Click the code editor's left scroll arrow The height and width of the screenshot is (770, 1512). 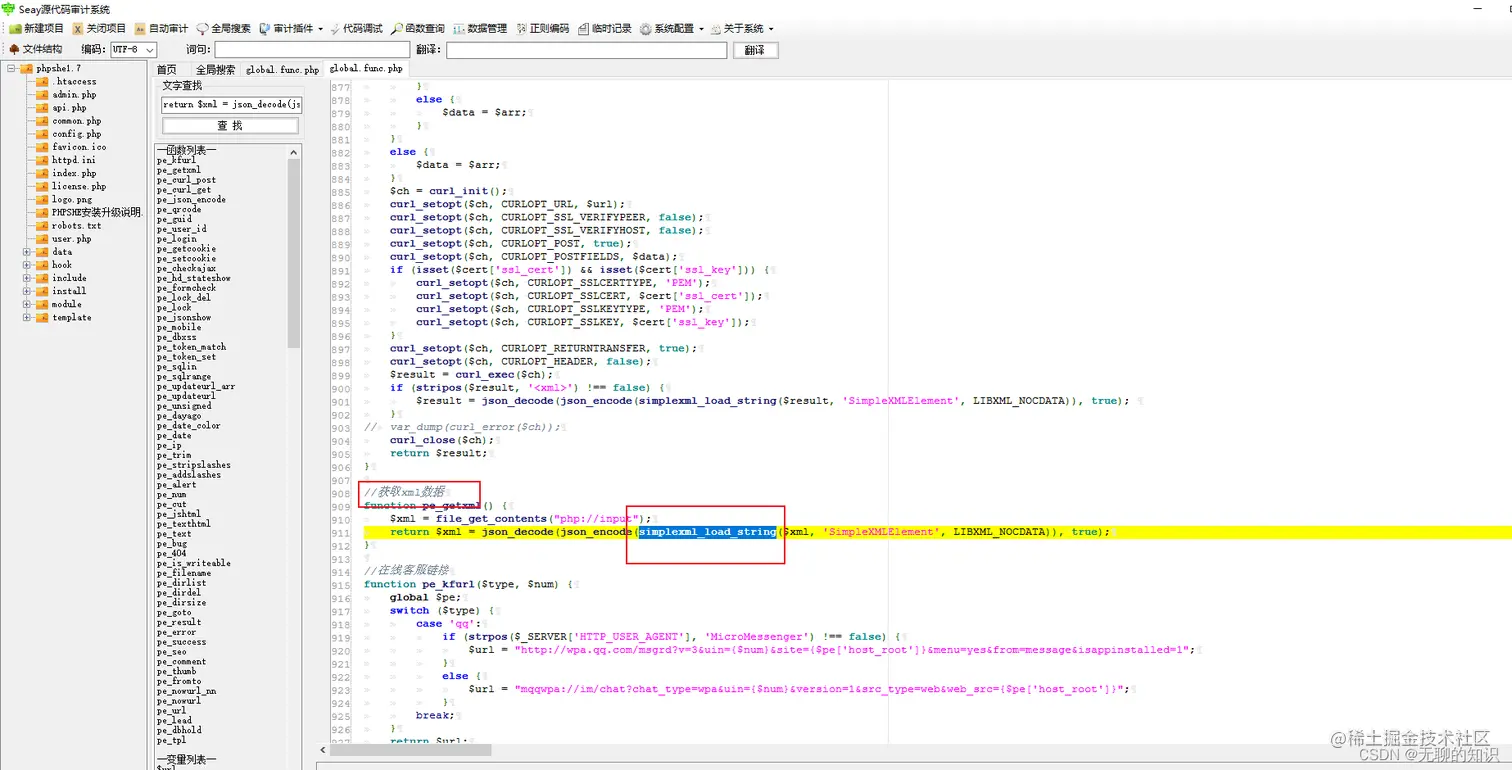coord(322,749)
